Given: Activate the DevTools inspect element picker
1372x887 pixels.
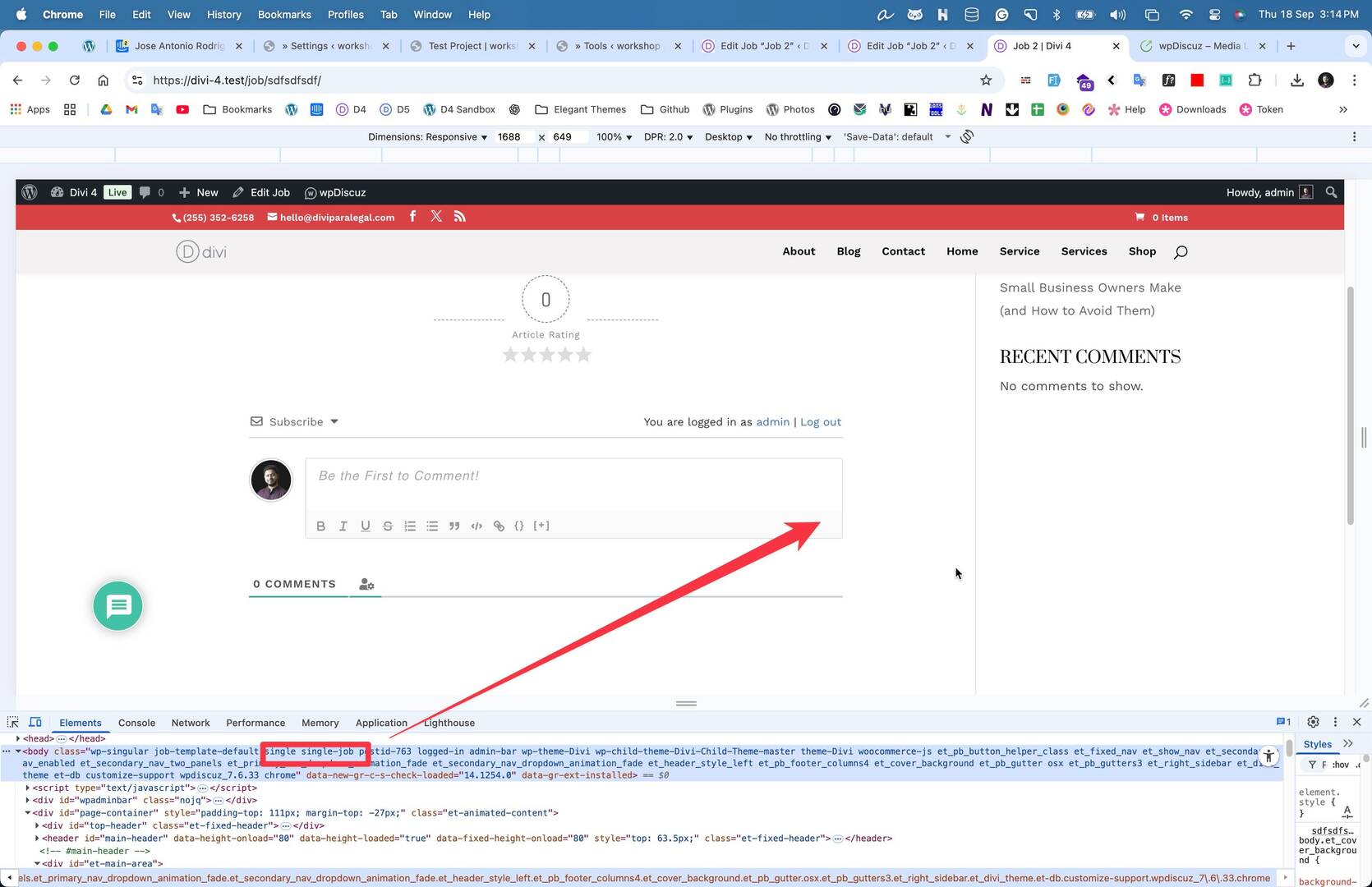Looking at the screenshot, I should point(13,722).
